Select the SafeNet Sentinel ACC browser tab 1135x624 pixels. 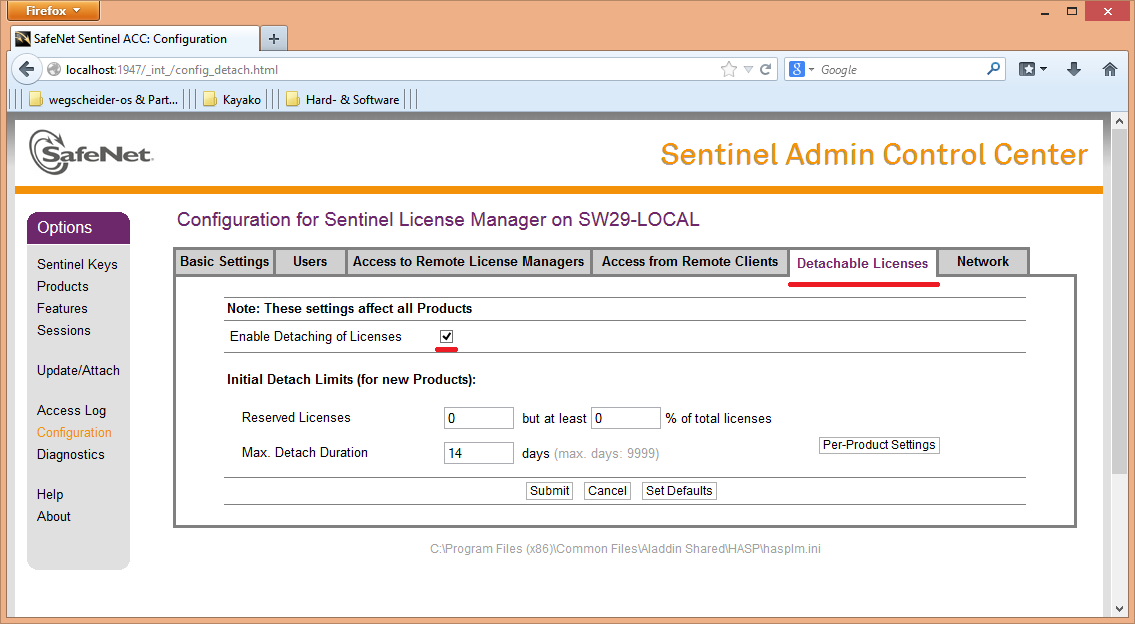tap(135, 39)
